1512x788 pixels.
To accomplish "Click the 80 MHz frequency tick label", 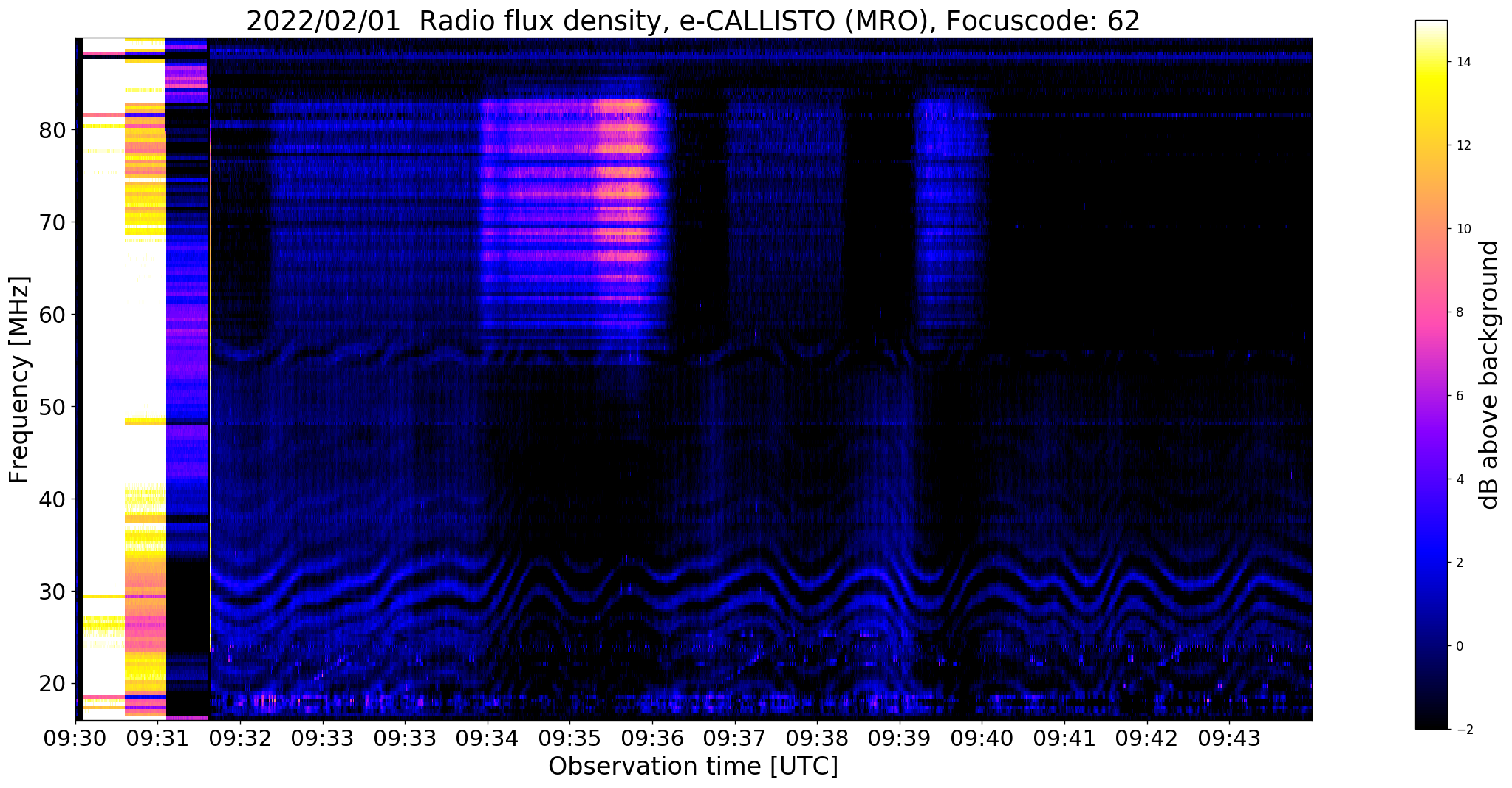I will pyautogui.click(x=53, y=130).
